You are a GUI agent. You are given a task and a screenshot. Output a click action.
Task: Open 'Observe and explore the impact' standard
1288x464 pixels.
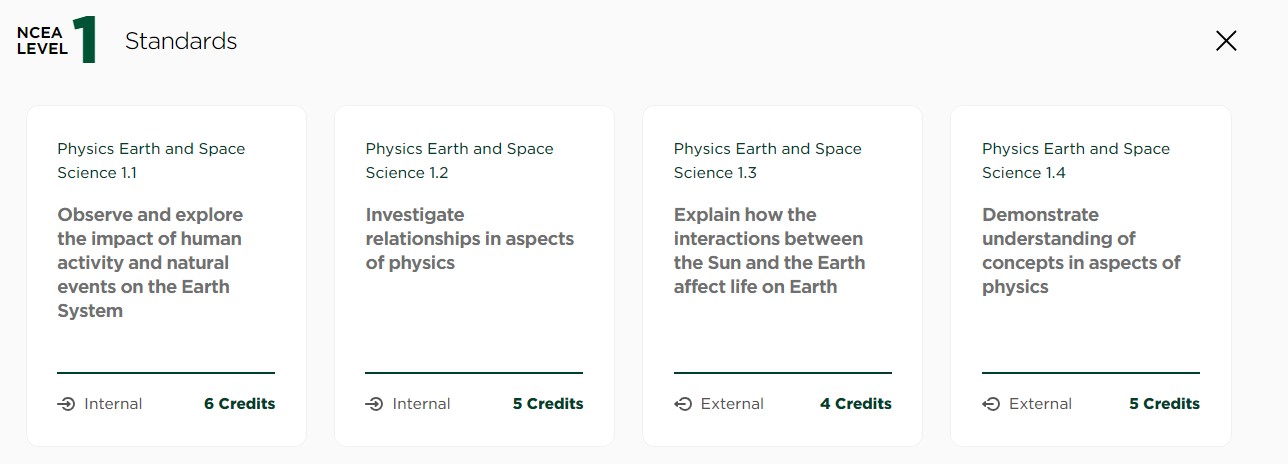pyautogui.click(x=150, y=263)
